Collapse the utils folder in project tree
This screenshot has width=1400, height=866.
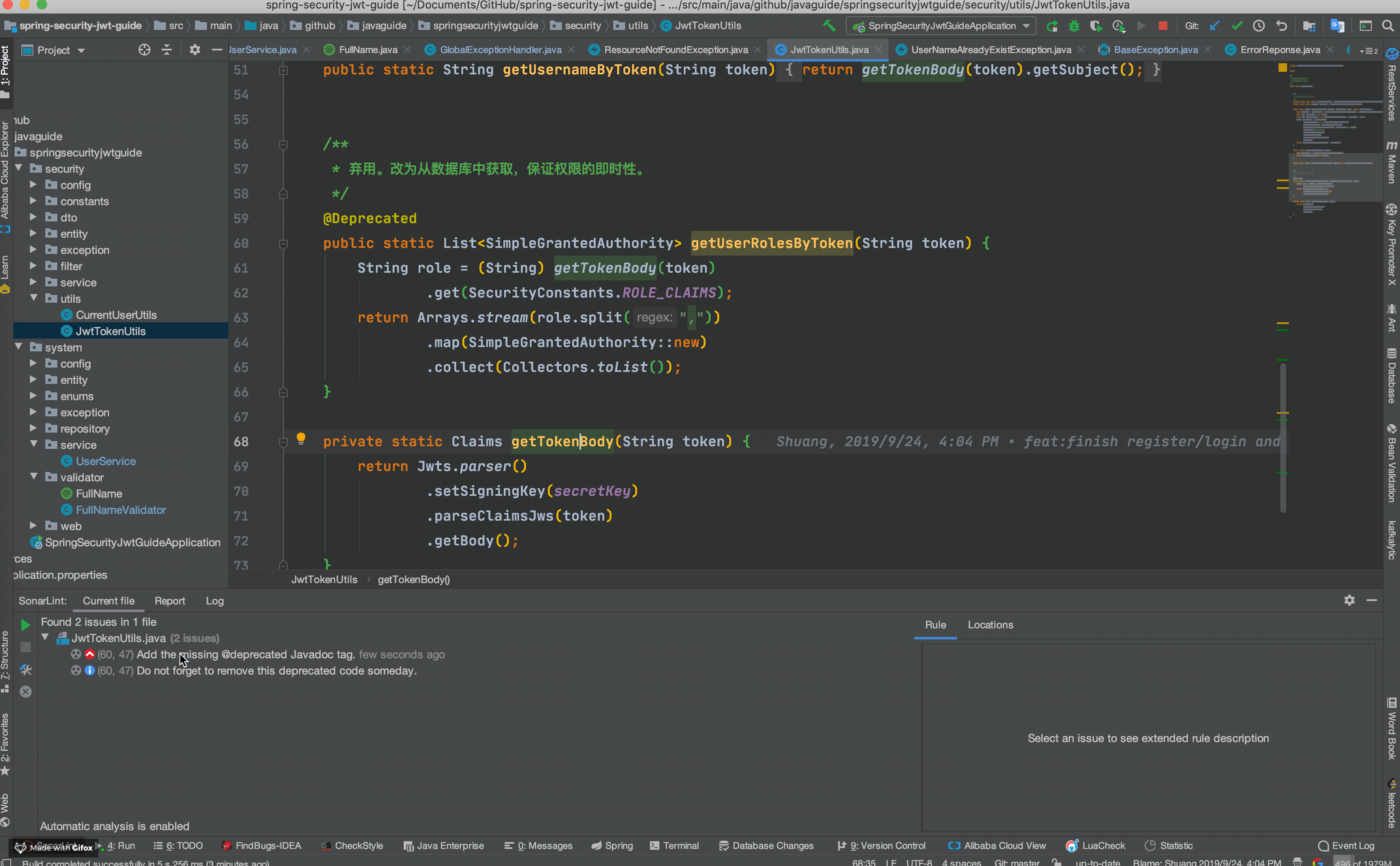point(34,298)
